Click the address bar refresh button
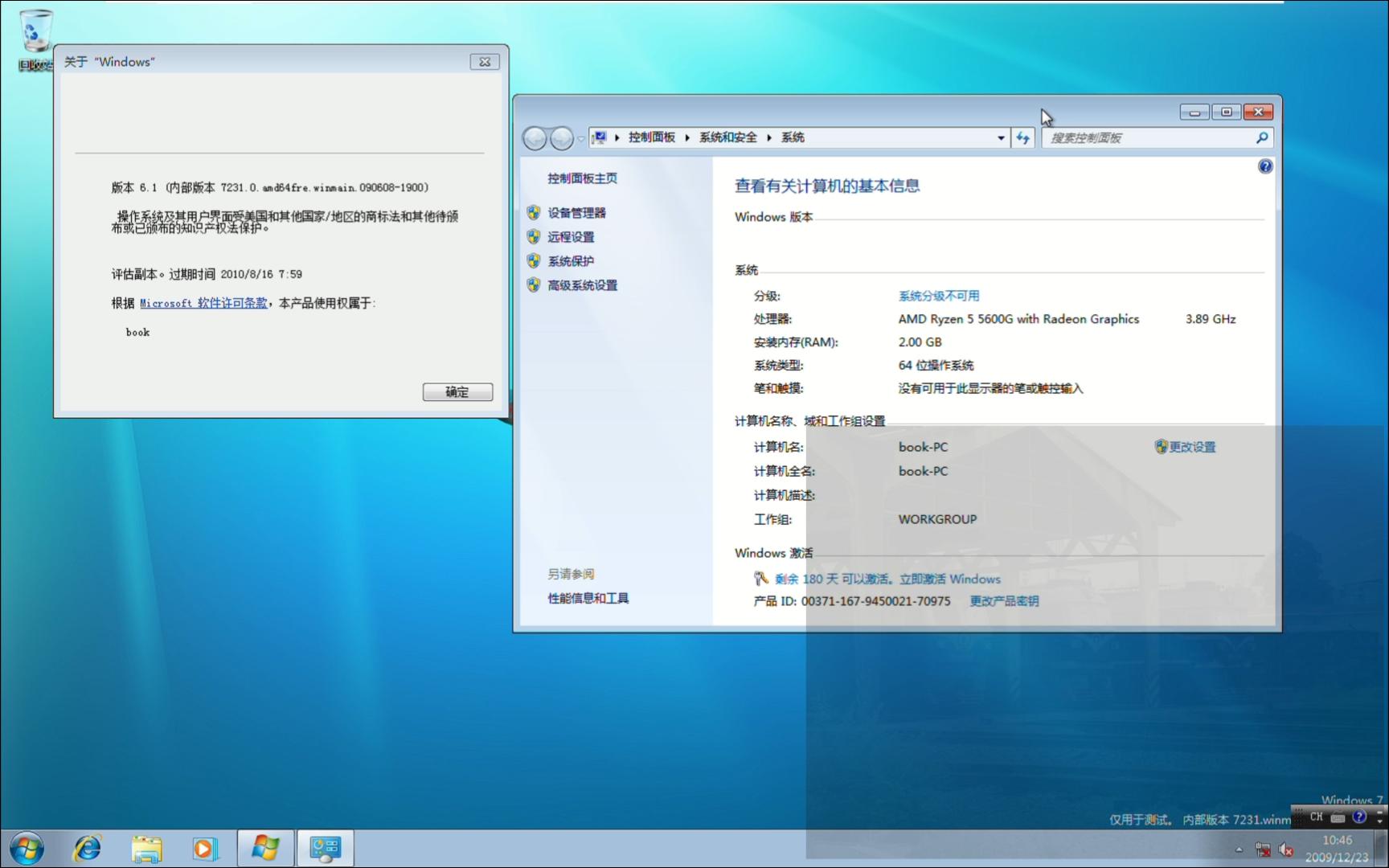Viewport: 1389px width, 868px height. (x=1022, y=138)
